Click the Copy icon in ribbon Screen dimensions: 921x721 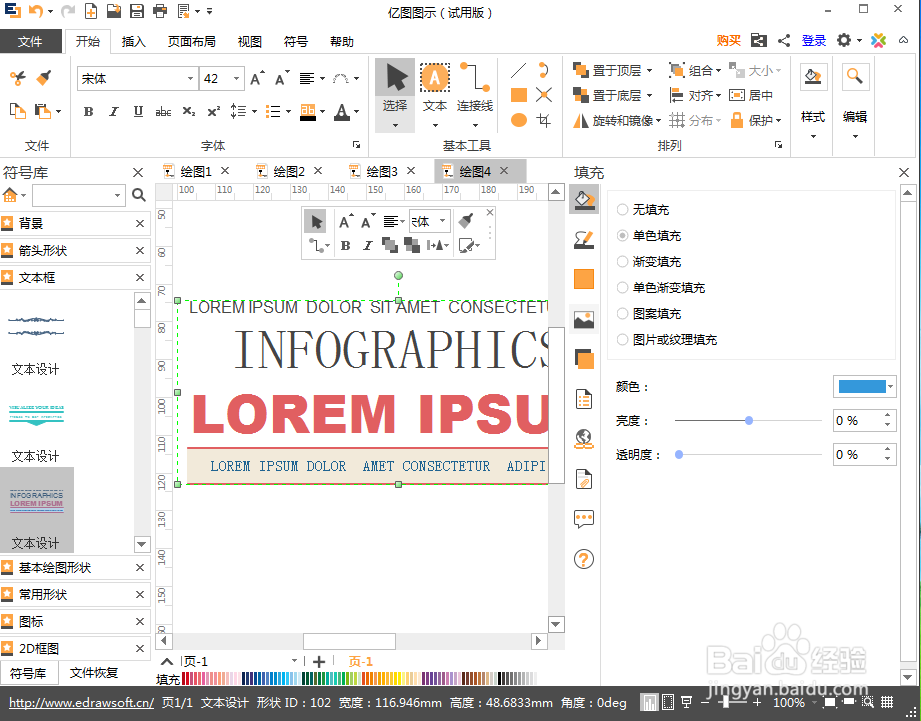[18, 110]
